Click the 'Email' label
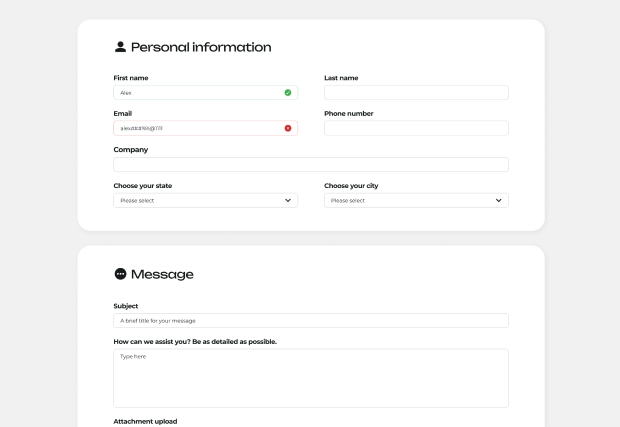620x427 pixels. click(123, 113)
